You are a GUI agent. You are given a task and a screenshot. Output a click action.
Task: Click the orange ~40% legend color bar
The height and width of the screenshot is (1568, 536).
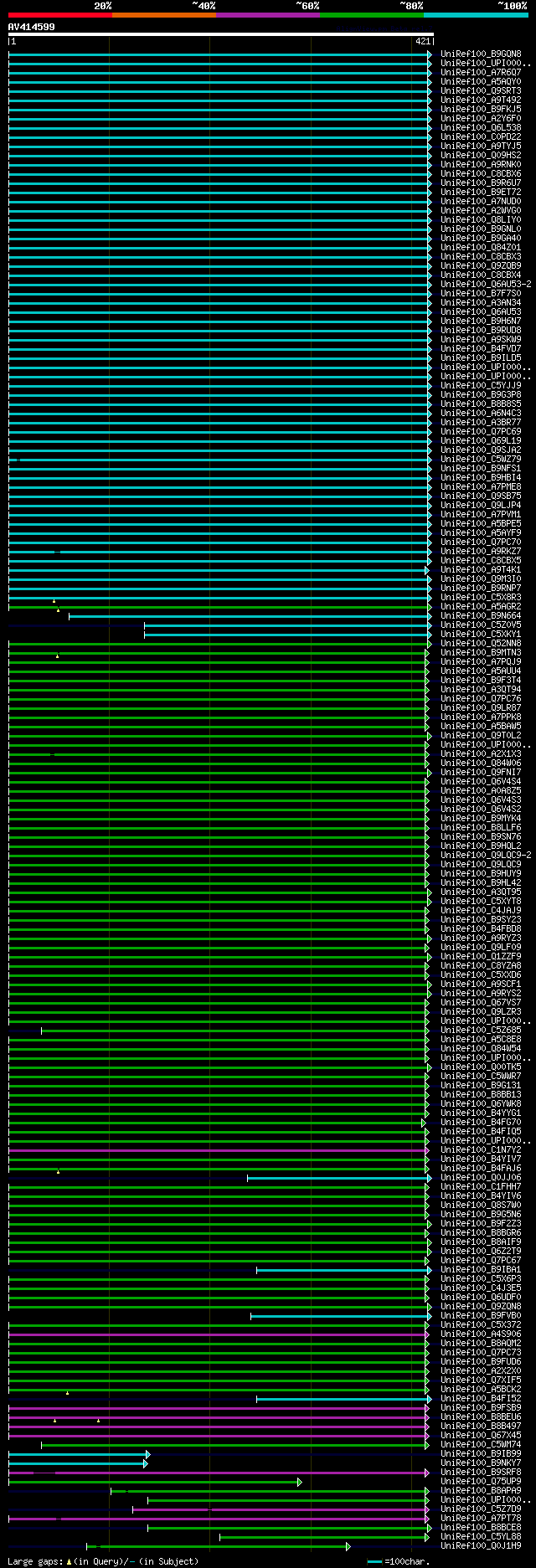point(163,15)
